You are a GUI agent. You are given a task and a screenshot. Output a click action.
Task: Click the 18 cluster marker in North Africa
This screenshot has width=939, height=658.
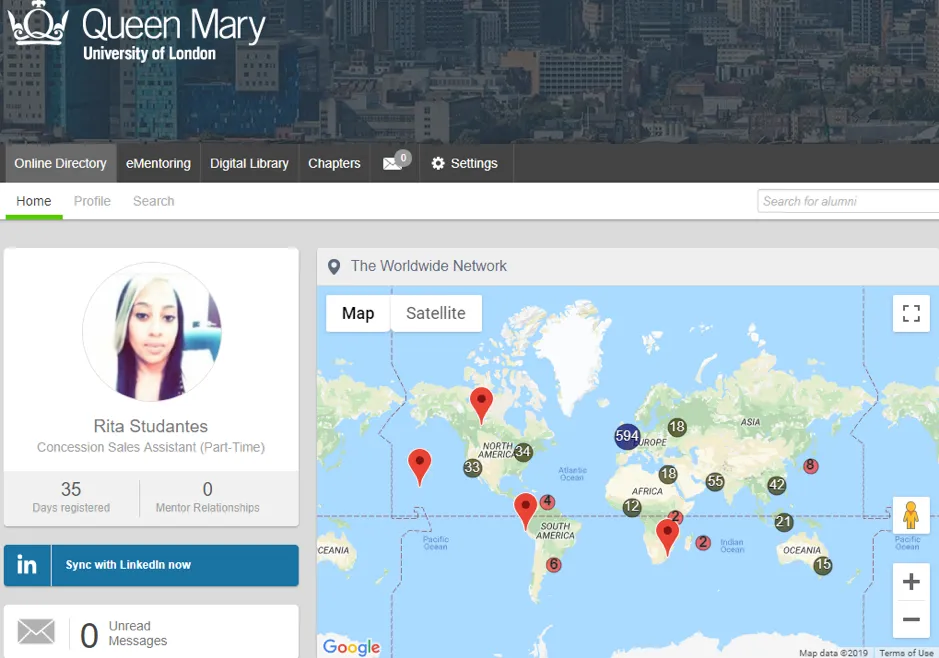[668, 474]
